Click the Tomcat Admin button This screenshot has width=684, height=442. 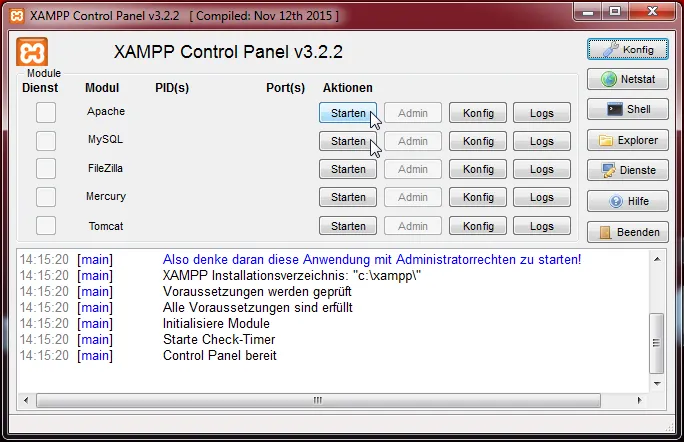(x=413, y=226)
